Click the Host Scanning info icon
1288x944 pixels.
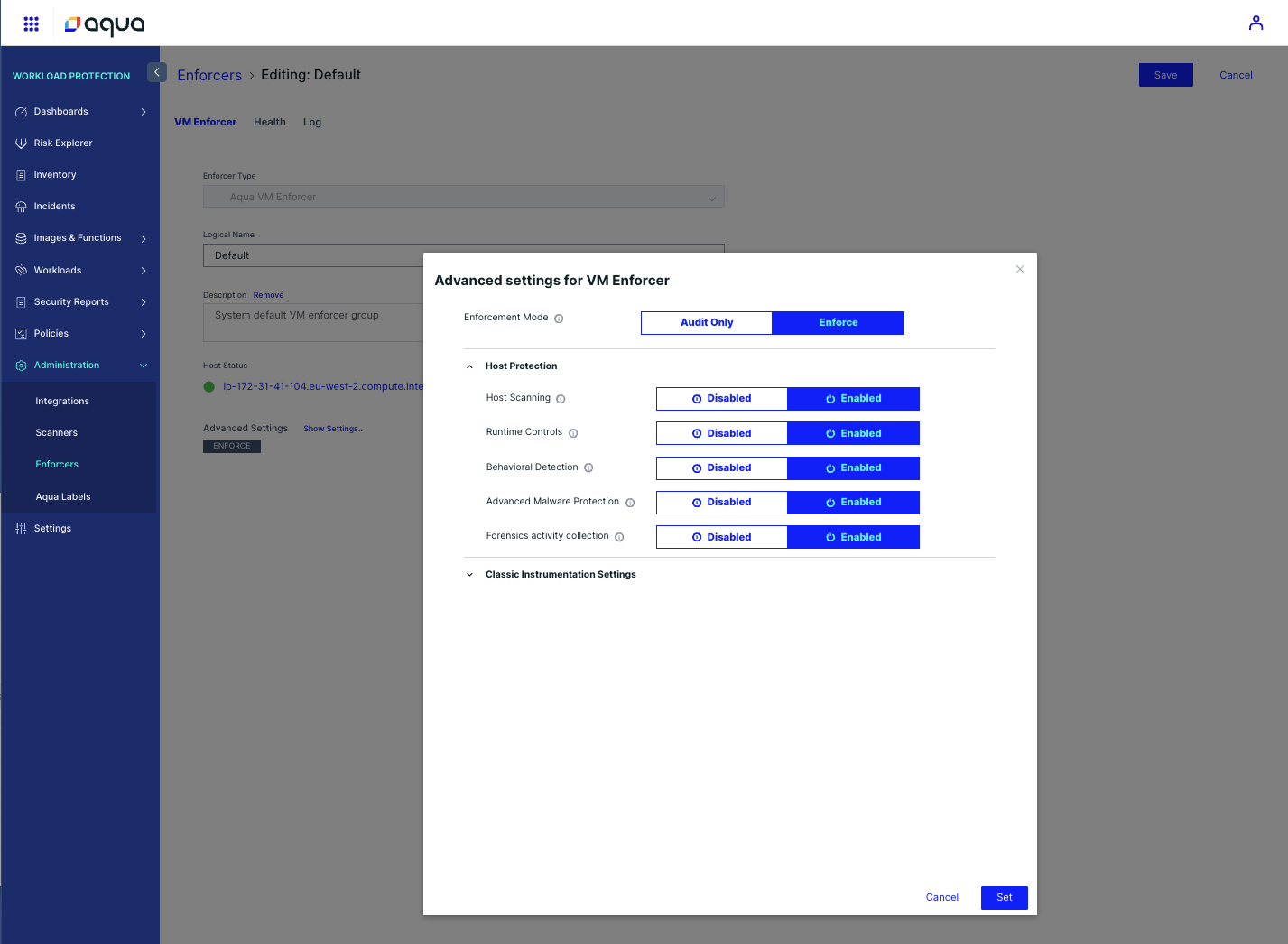coord(561,399)
